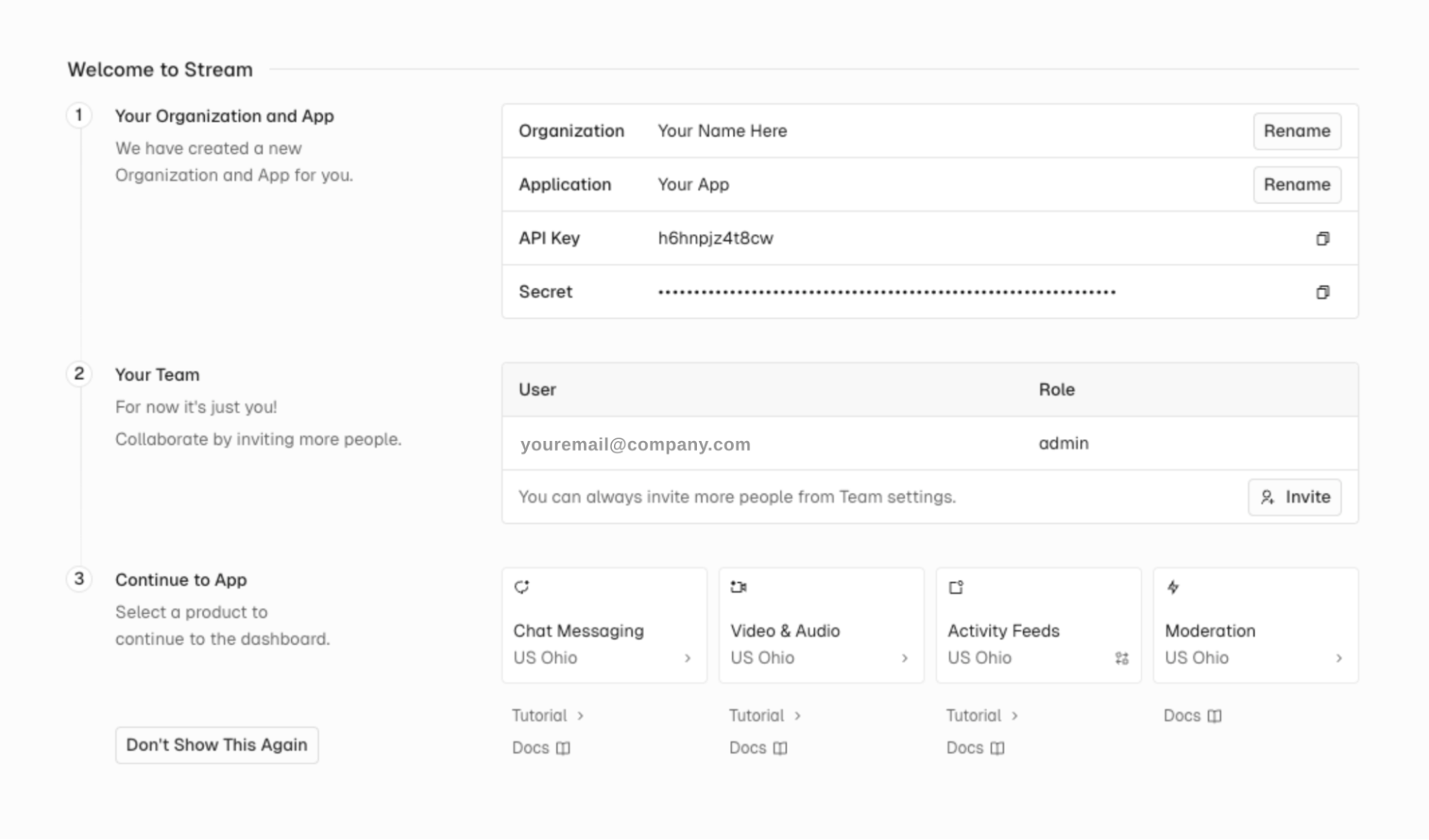Open Video & Audio via its chevron arrow
Screen dimensions: 1429x840
pos(905,658)
